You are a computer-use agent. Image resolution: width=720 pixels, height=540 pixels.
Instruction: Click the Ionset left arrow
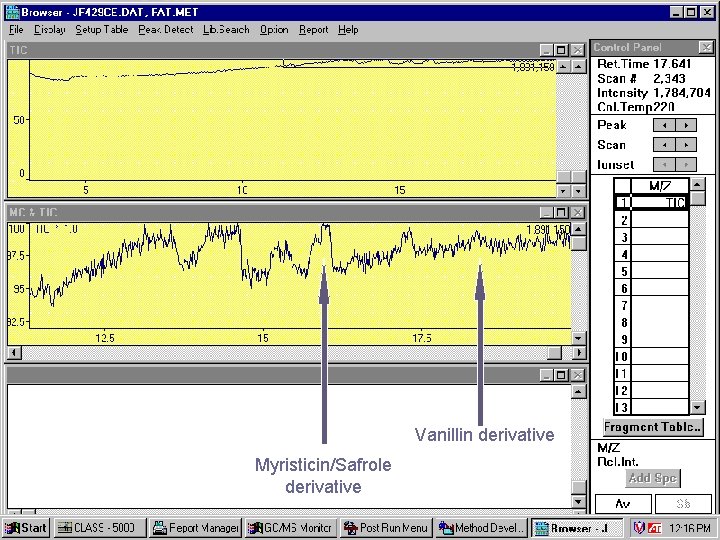point(664,164)
